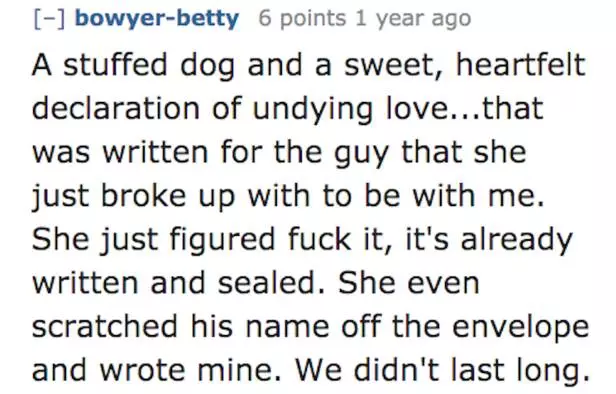
Task: Click the phrase 'She just figured'
Action: click(x=153, y=240)
